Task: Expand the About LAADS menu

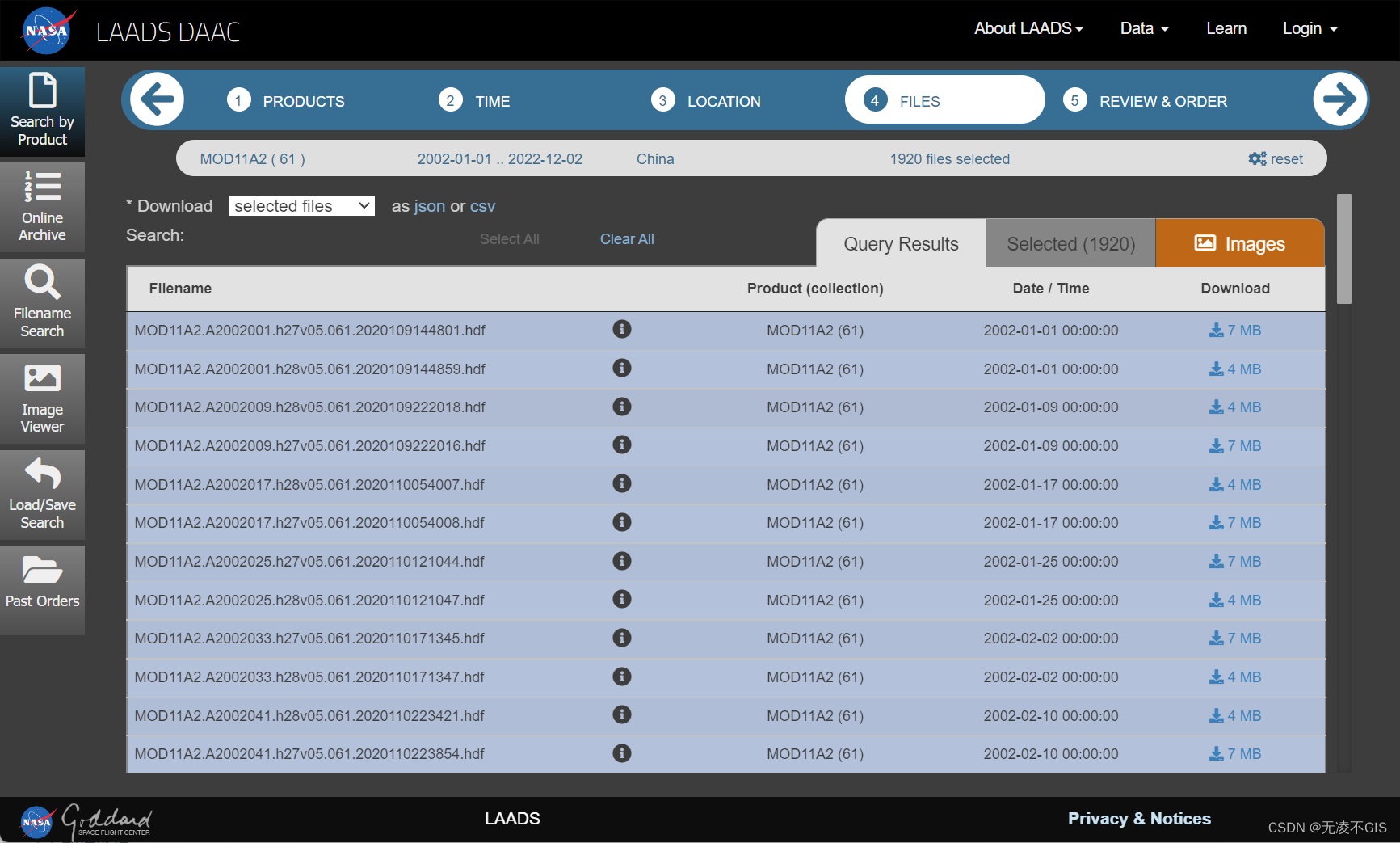Action: click(x=1028, y=28)
